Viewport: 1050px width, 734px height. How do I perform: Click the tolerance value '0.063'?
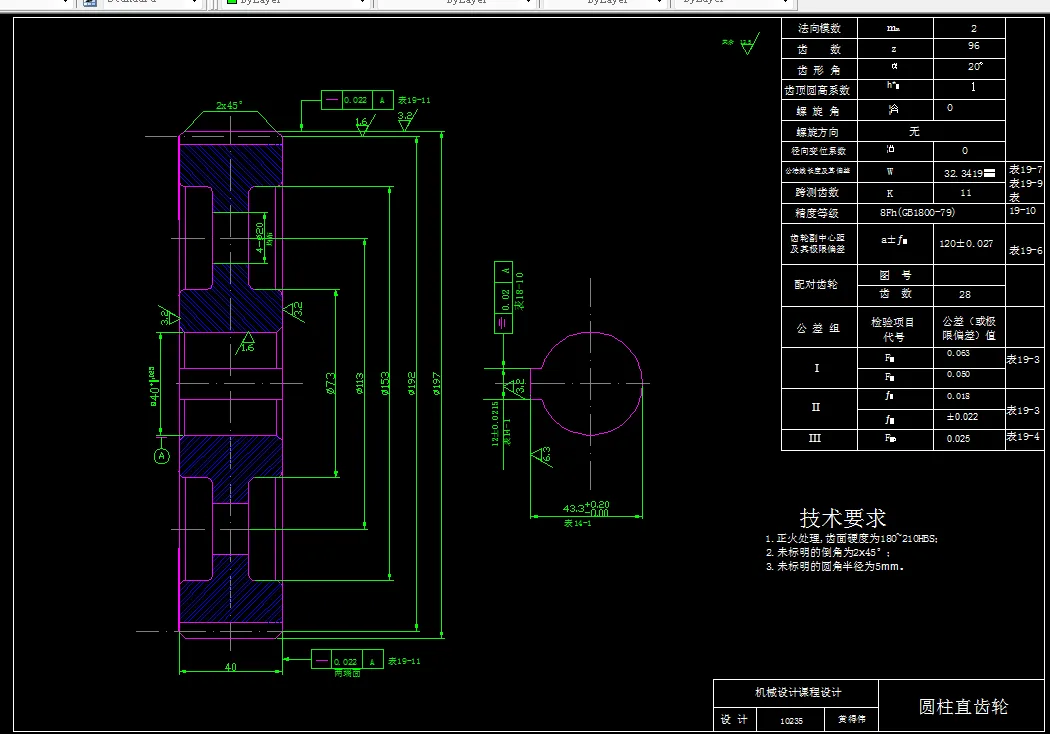coord(958,353)
